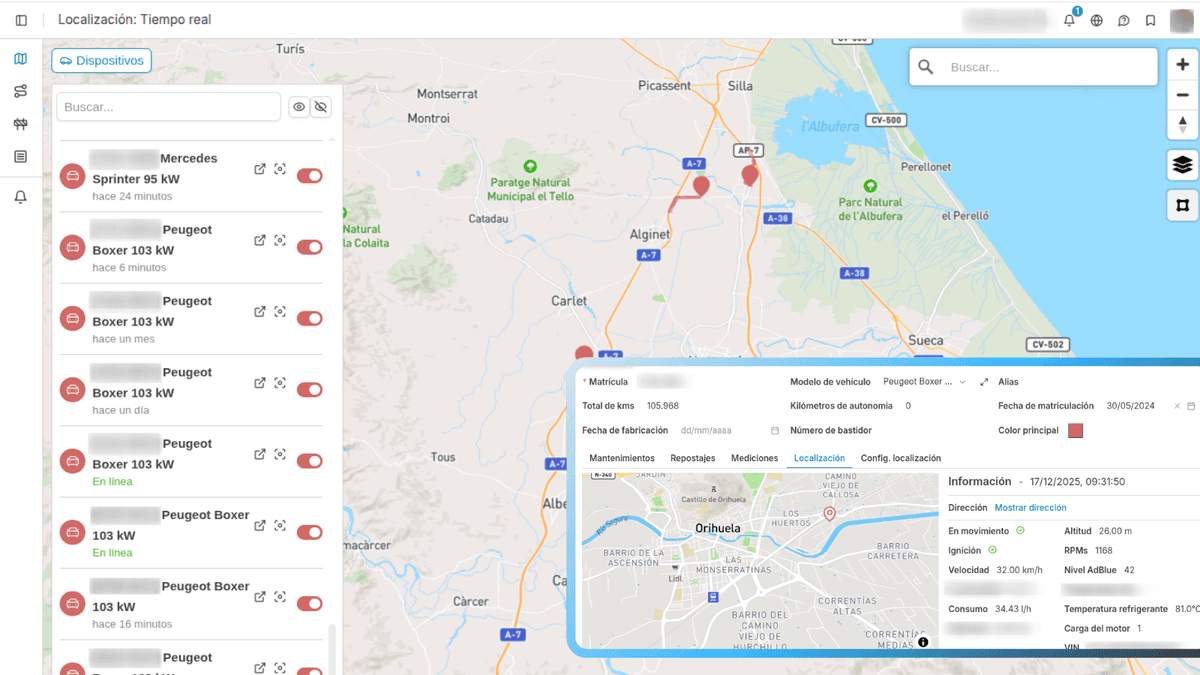This screenshot has height=675, width=1200.
Task: Zoom in on the map with plus button
Action: (x=1183, y=65)
